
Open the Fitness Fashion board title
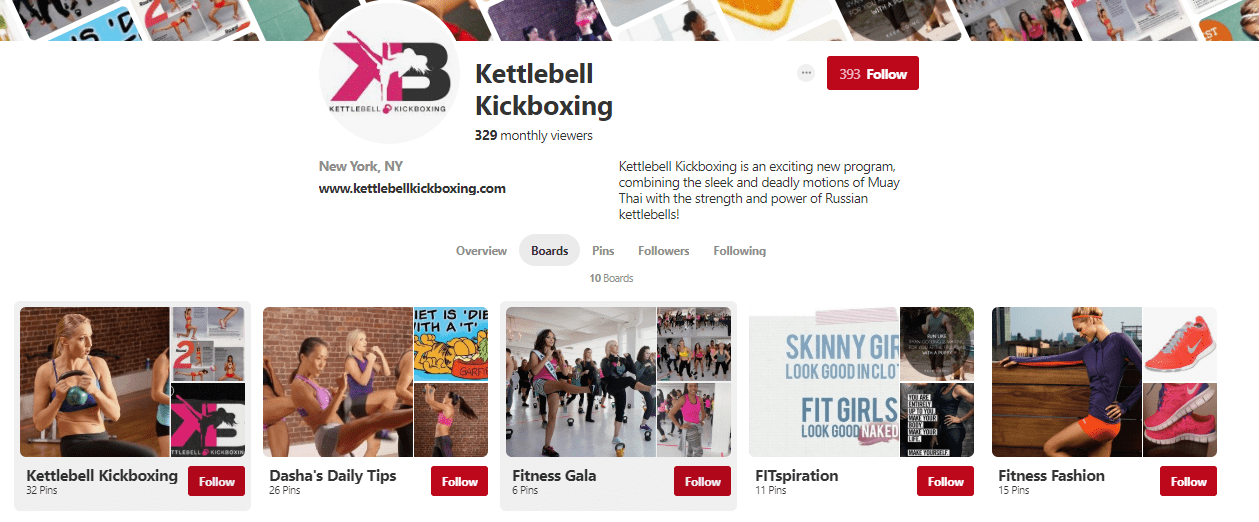(1051, 476)
